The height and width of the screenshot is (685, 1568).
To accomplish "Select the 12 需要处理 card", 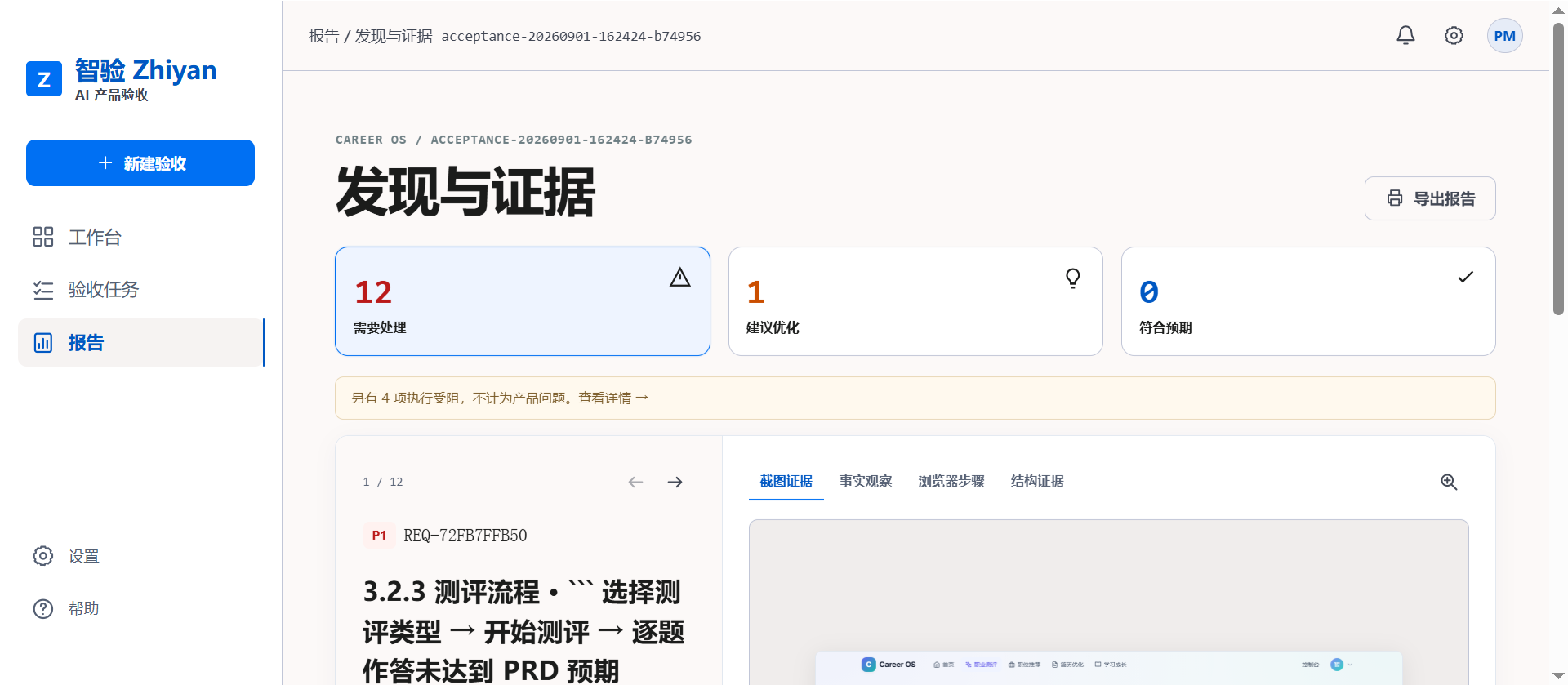I will point(523,301).
